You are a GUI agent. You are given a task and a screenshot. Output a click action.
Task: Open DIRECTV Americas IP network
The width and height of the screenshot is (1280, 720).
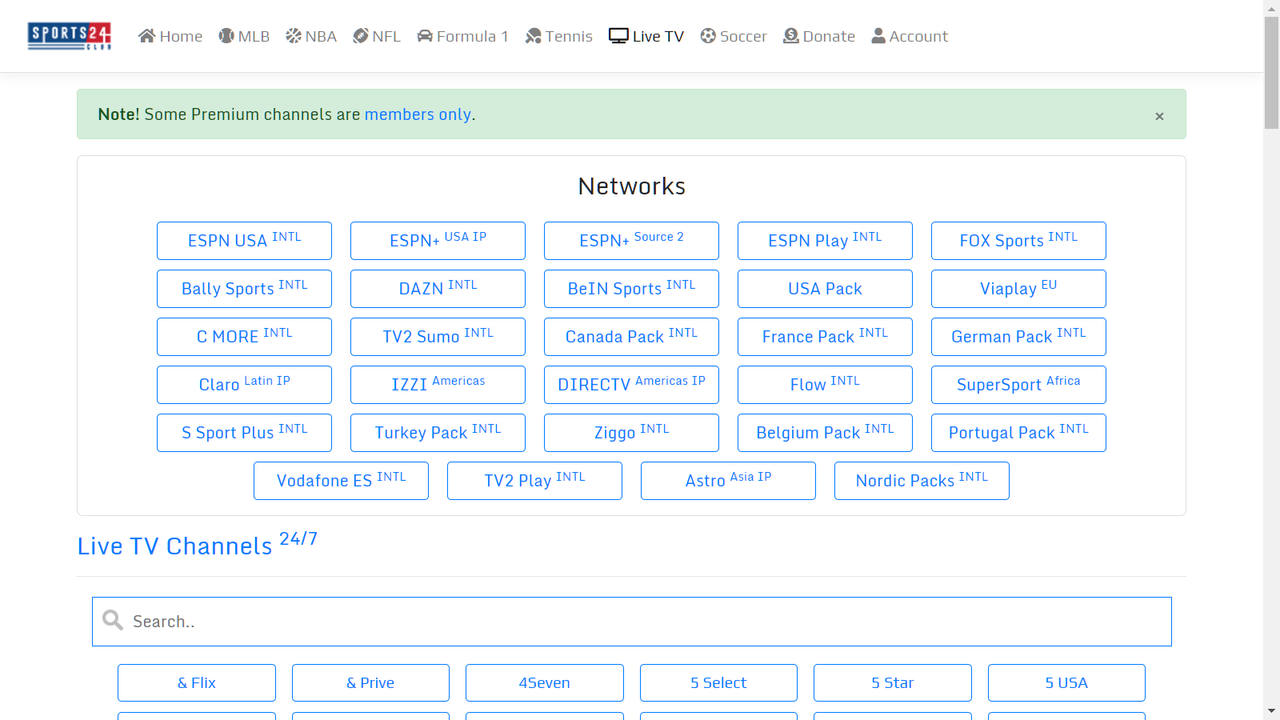[631, 385]
